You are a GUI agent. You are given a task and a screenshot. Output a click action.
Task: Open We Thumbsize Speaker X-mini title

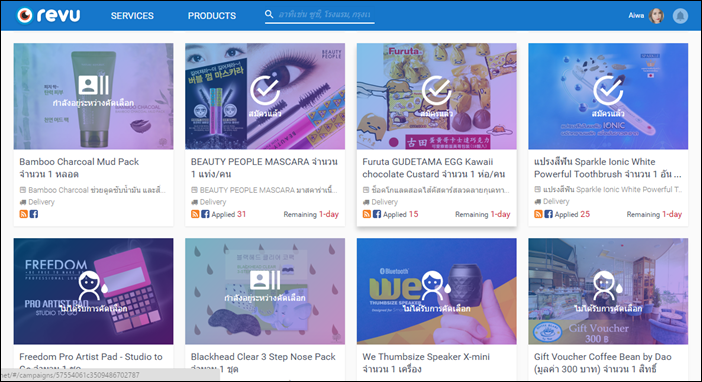[x=426, y=363]
